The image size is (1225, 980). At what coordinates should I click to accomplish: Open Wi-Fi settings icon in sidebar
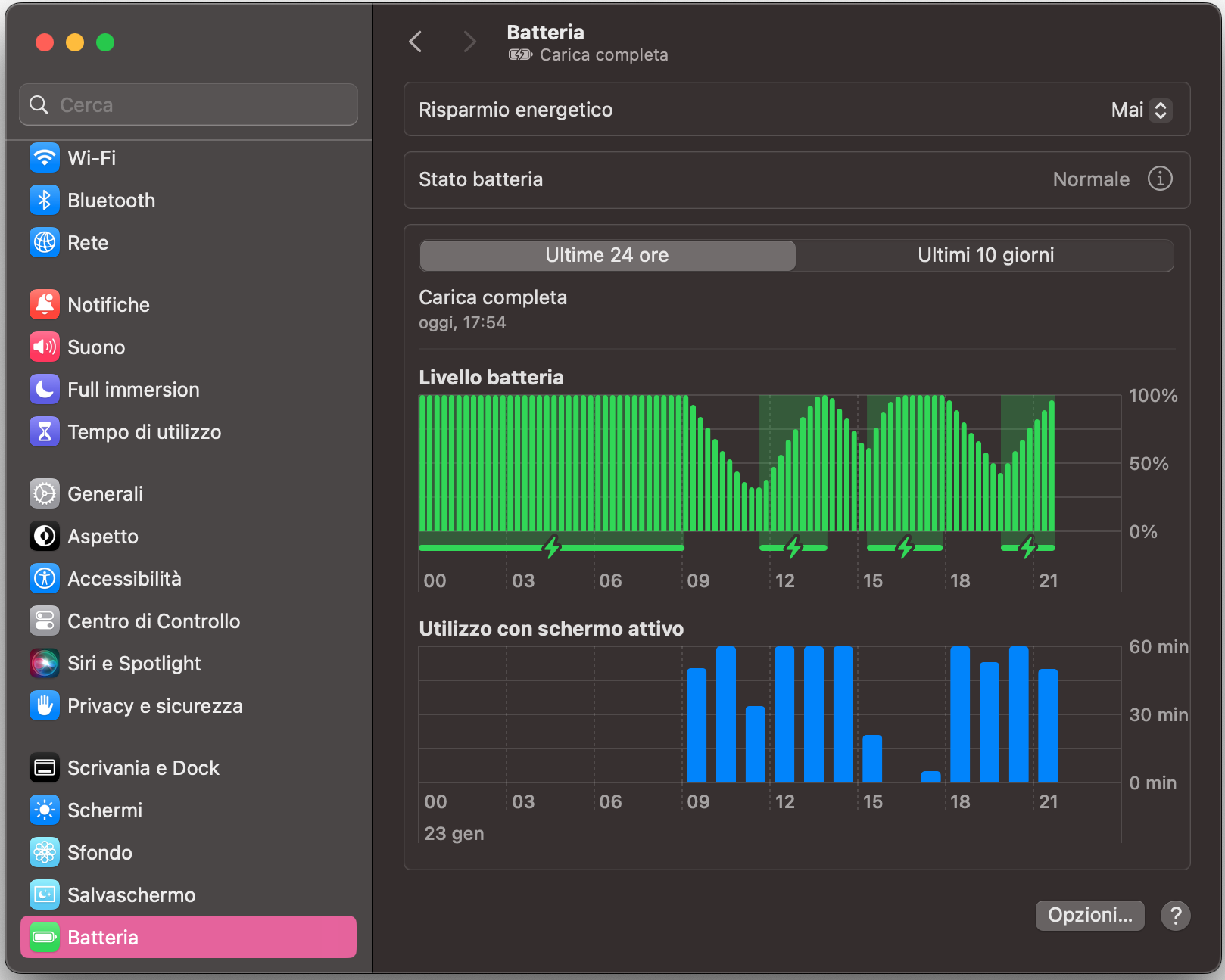click(45, 158)
